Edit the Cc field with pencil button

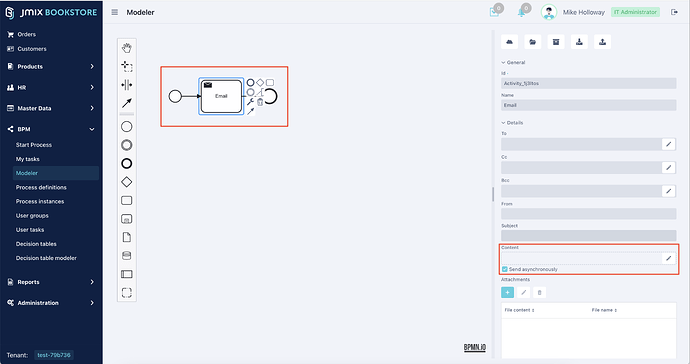668,167
